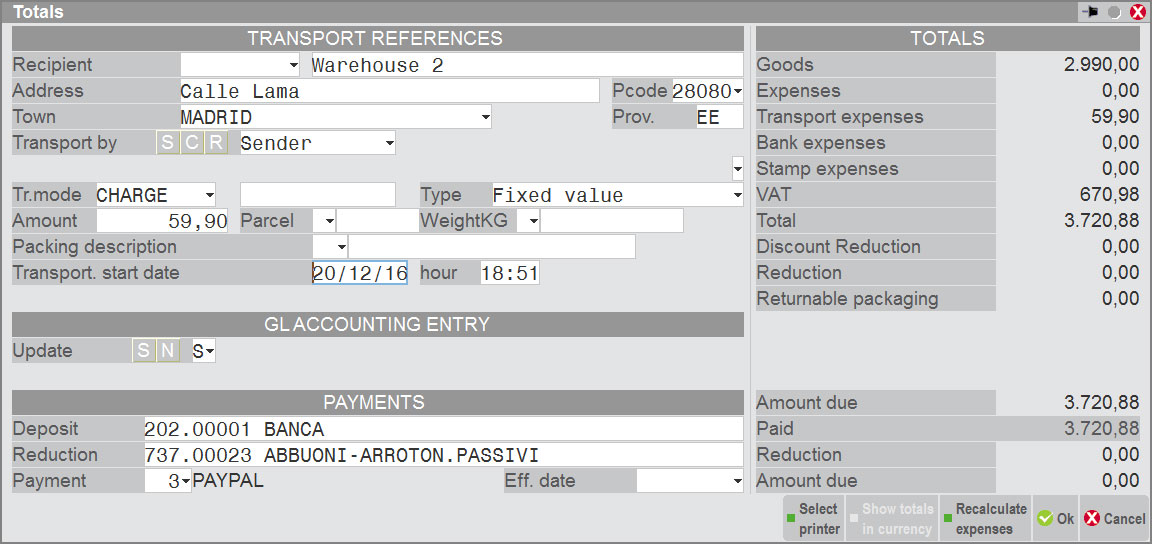The image size is (1152, 544).
Task: Toggle N option in GL Update
Action: coord(168,351)
